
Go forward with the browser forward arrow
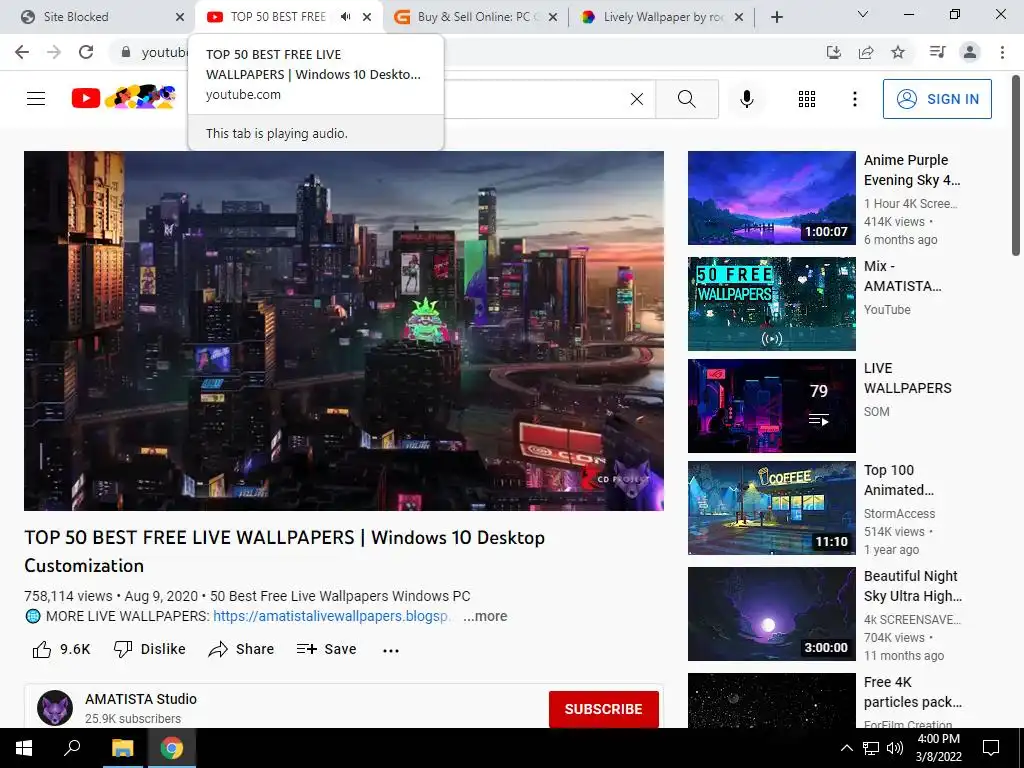[54, 52]
